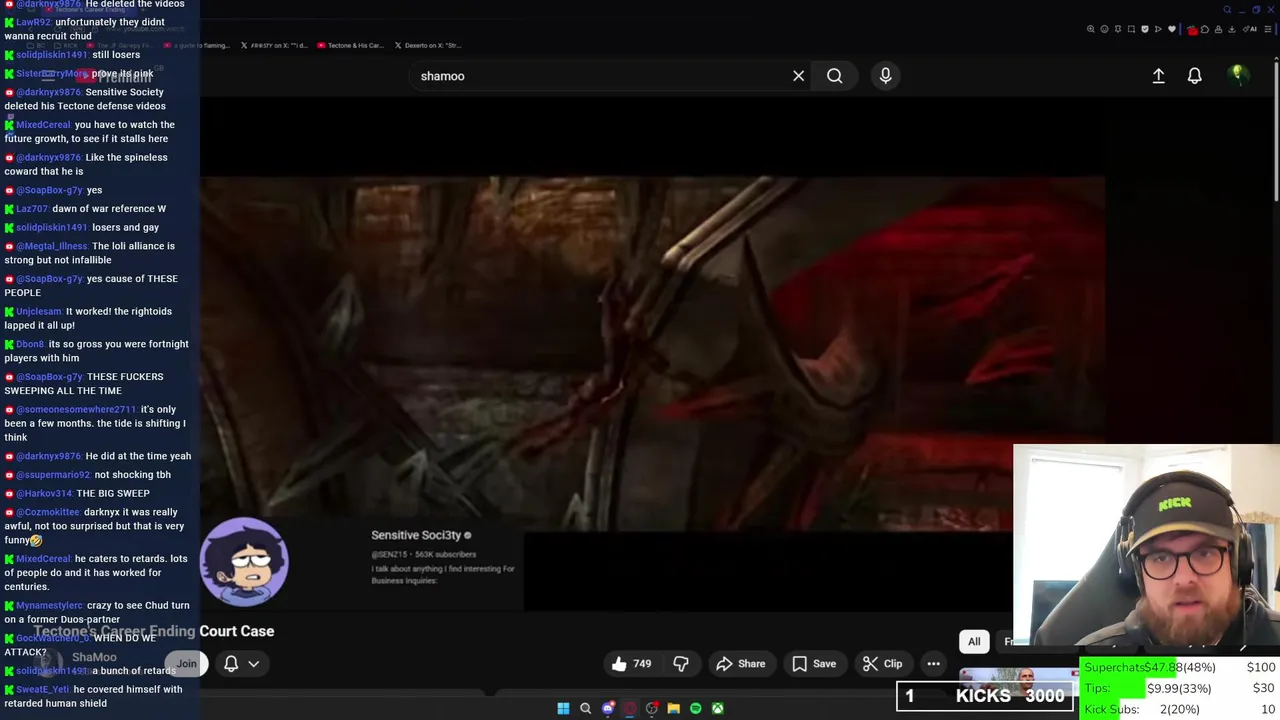
Task: Click the Tips $9.99 progress bar
Action: point(1180,688)
